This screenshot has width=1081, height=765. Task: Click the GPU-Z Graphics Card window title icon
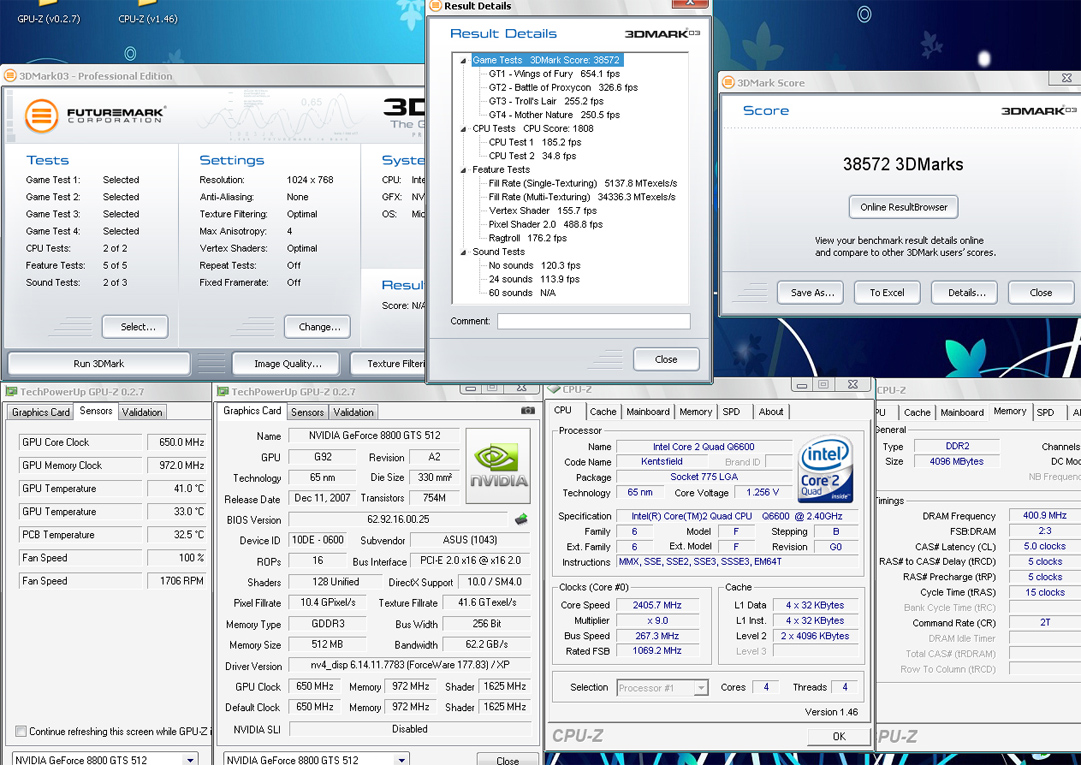(223, 391)
